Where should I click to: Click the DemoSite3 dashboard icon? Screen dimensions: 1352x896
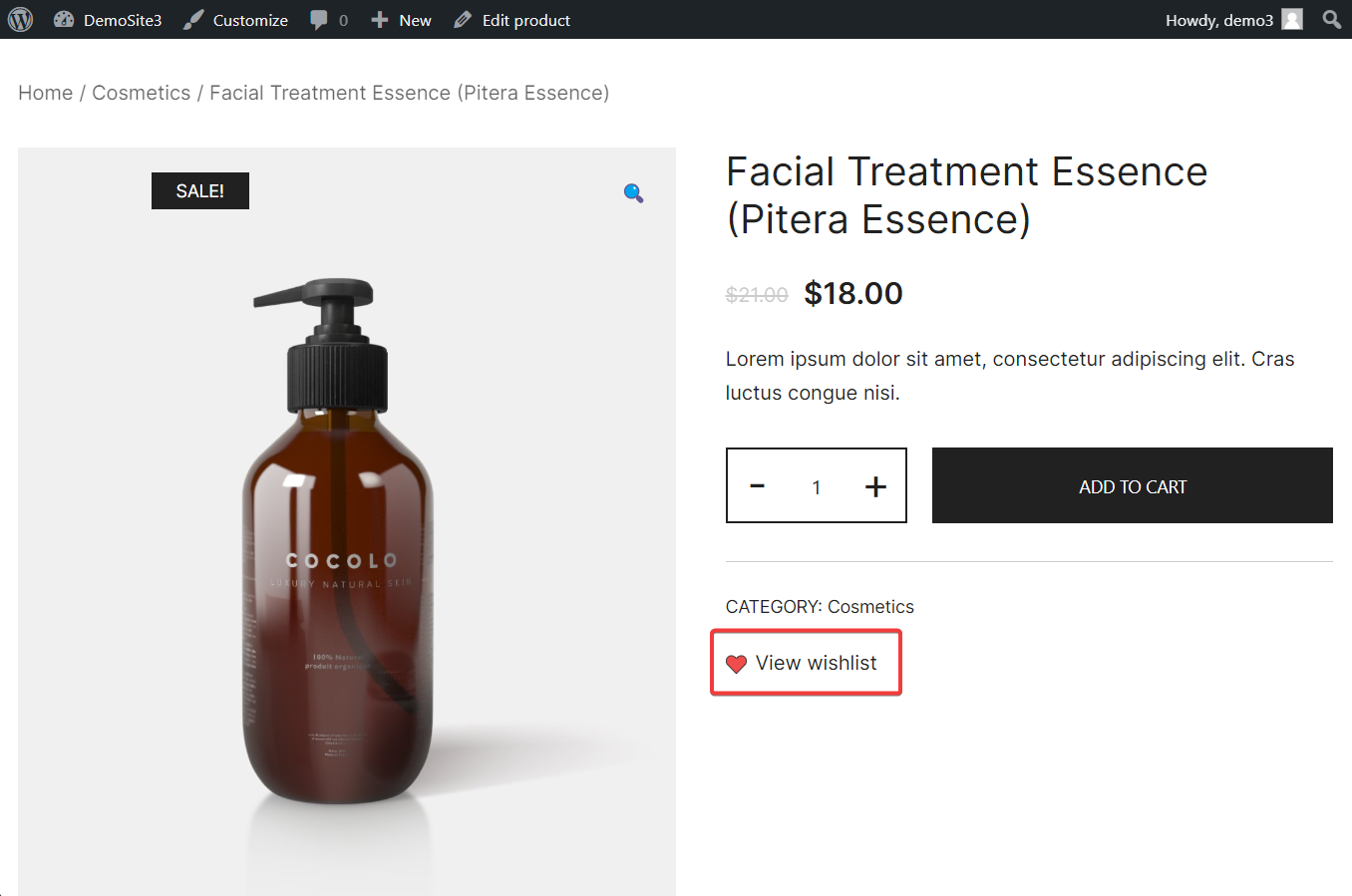pos(64,19)
